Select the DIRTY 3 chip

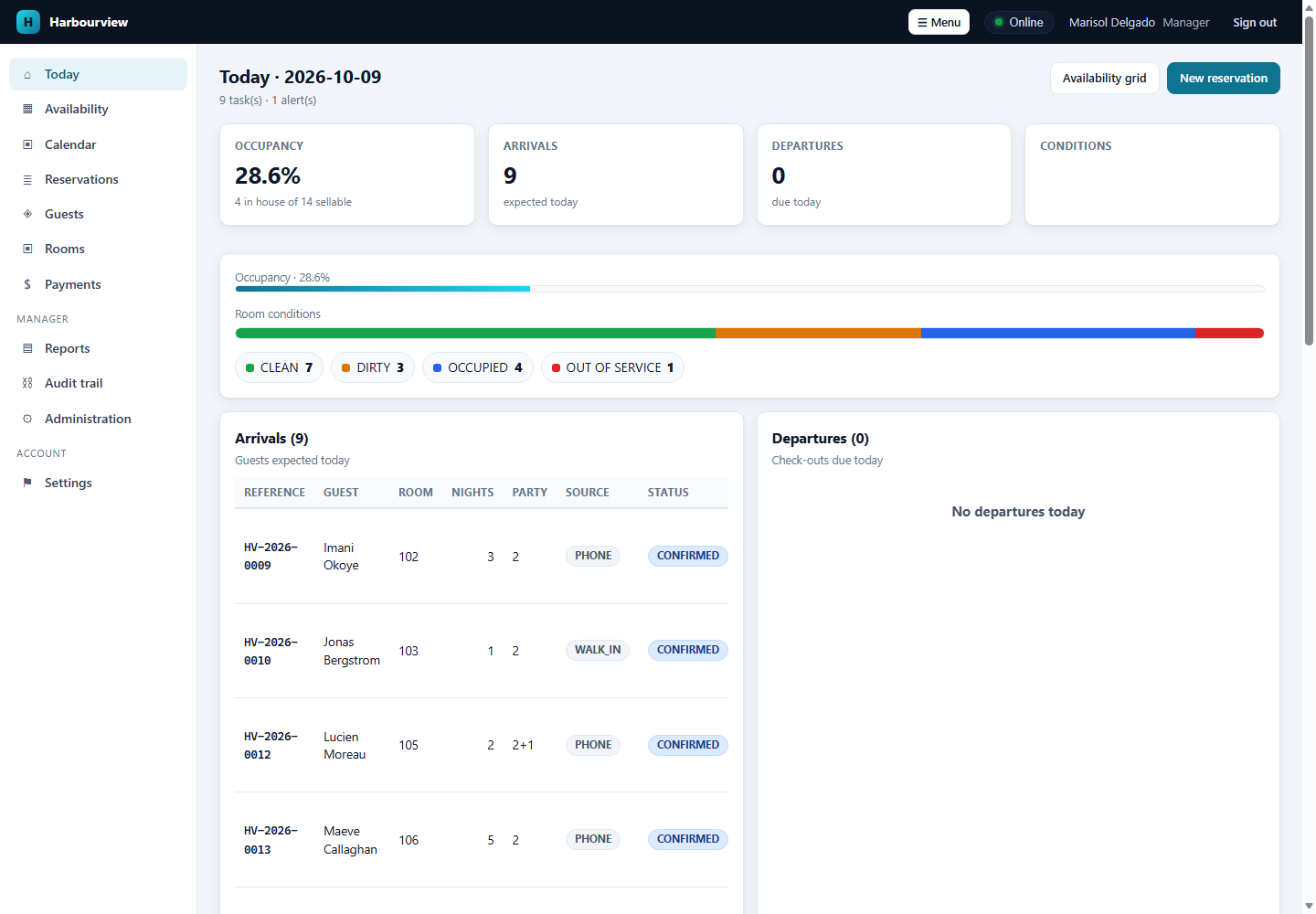373,367
